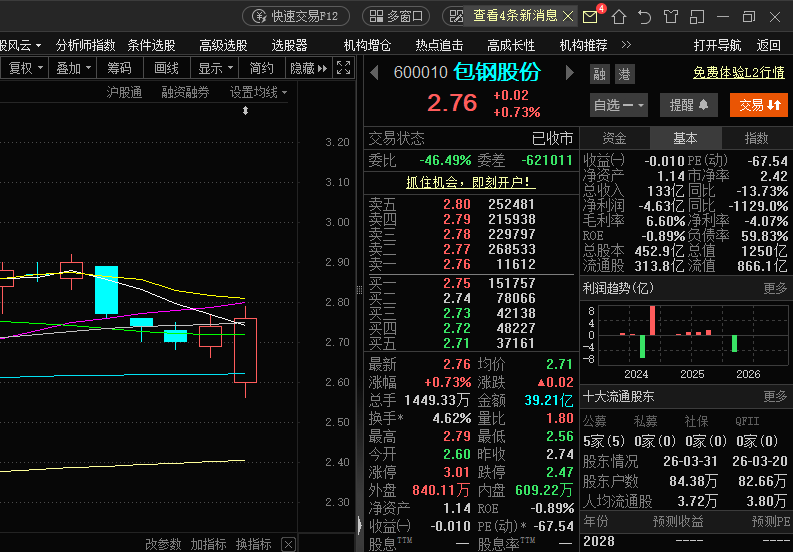Viewport: 793px width, 552px height.
Task: Open 复权 adjustment dropdown
Action: tap(24, 68)
